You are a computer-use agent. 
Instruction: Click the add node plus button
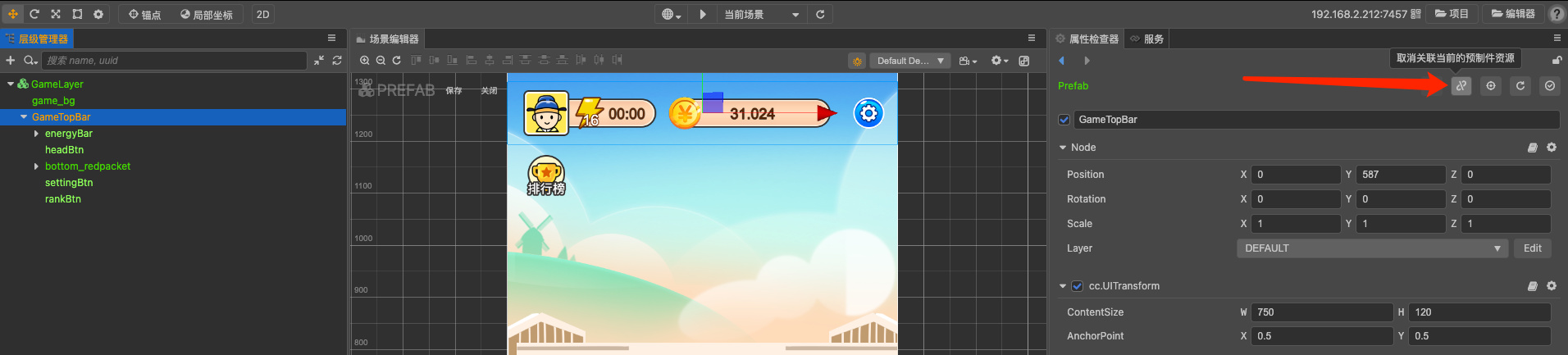pos(10,60)
